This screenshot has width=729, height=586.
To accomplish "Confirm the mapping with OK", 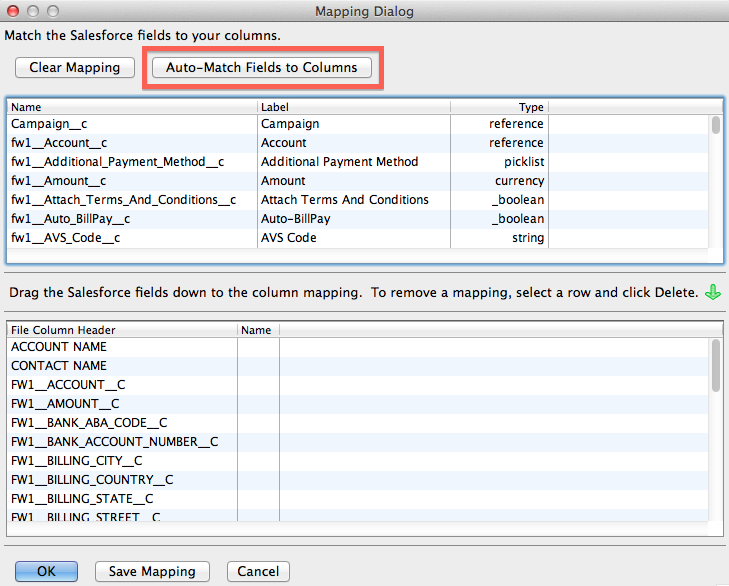I will pos(46,571).
